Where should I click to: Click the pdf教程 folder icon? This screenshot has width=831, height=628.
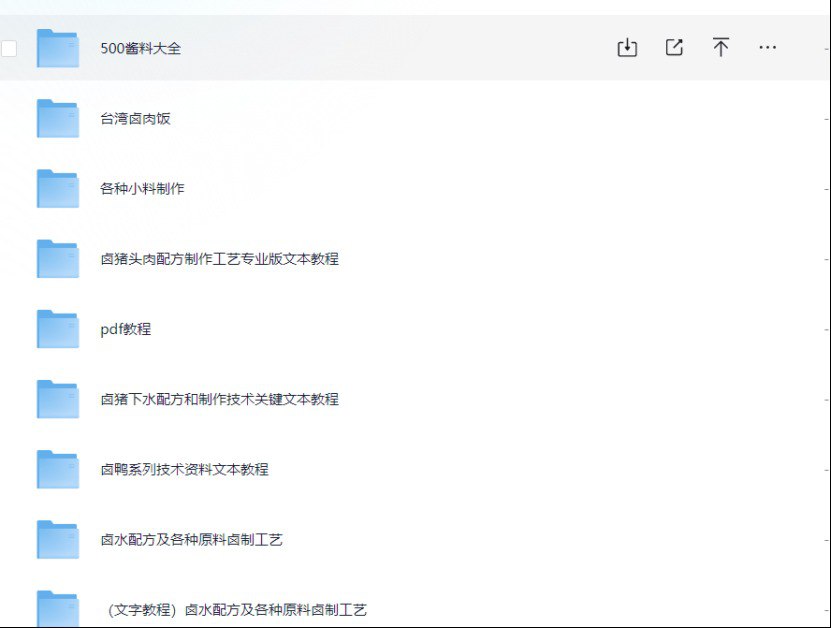[58, 329]
